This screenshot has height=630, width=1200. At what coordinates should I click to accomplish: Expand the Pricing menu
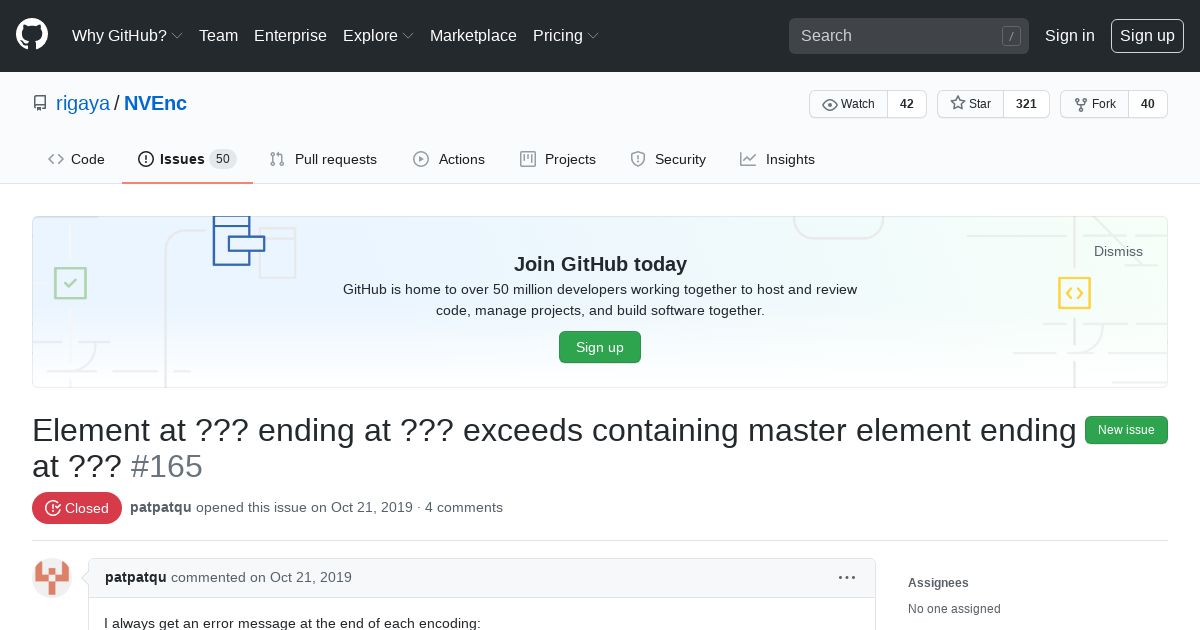point(566,35)
